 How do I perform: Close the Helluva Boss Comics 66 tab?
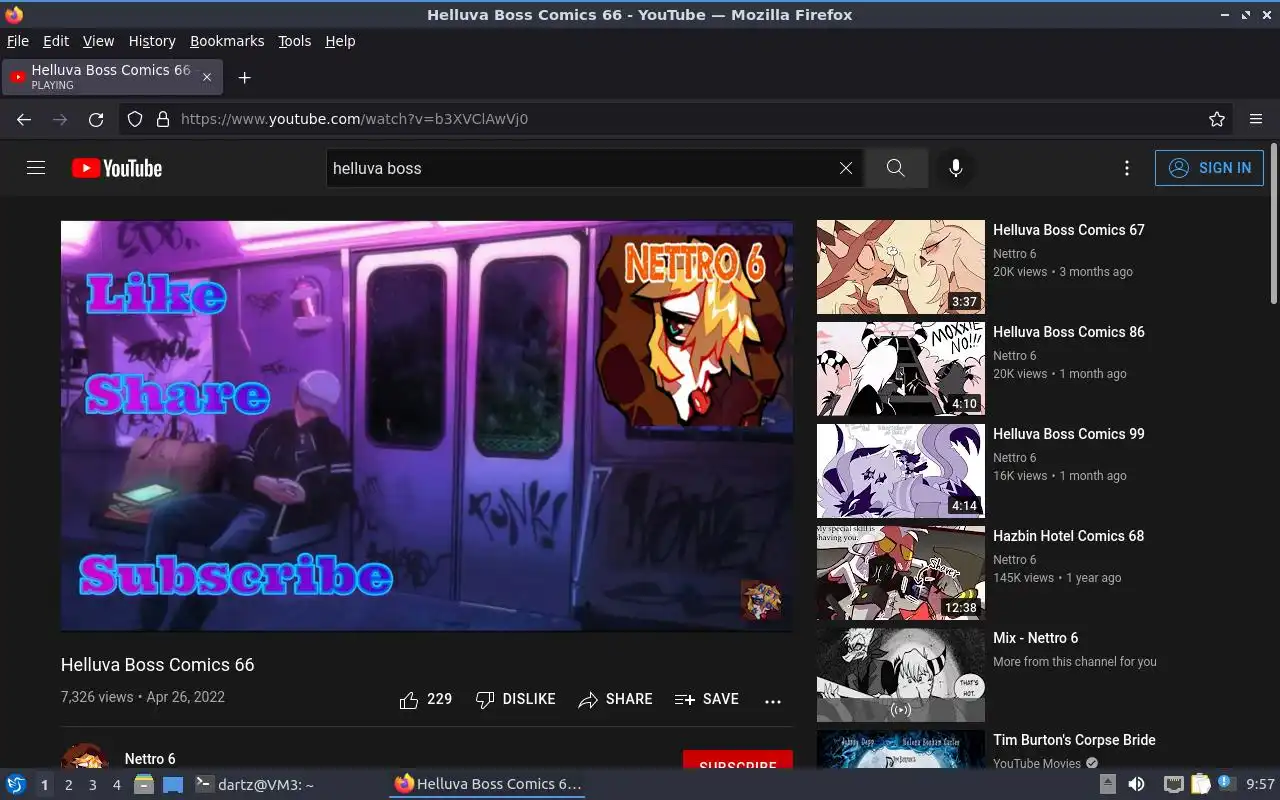click(207, 77)
